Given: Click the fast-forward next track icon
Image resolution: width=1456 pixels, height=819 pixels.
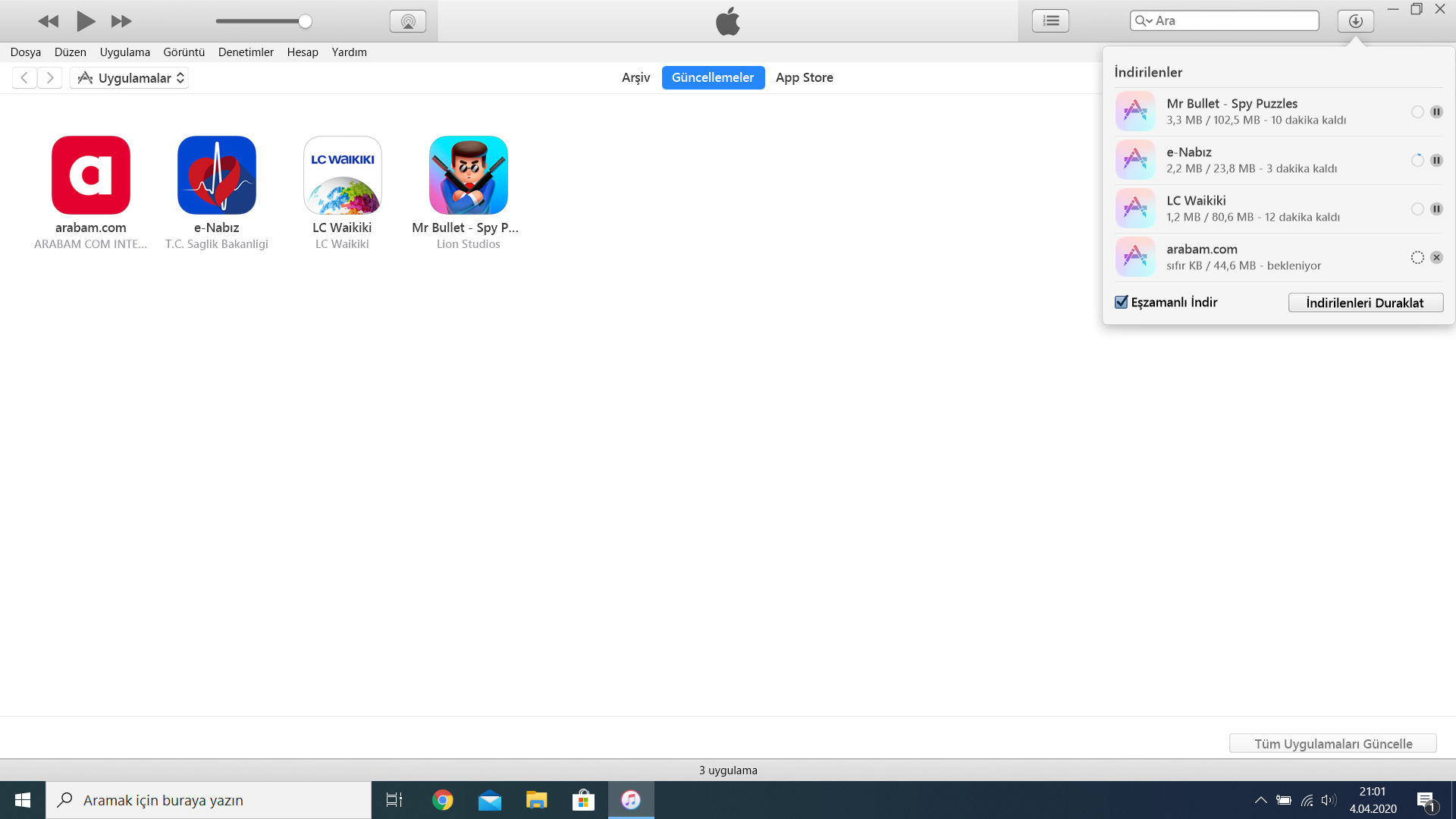Looking at the screenshot, I should coord(121,21).
